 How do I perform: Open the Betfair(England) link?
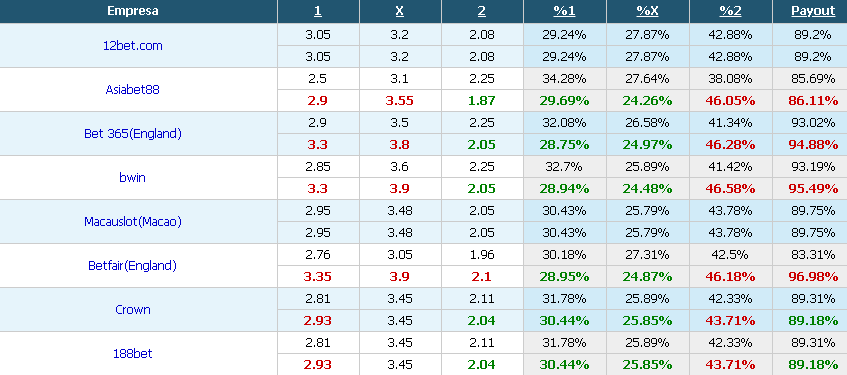132,265
